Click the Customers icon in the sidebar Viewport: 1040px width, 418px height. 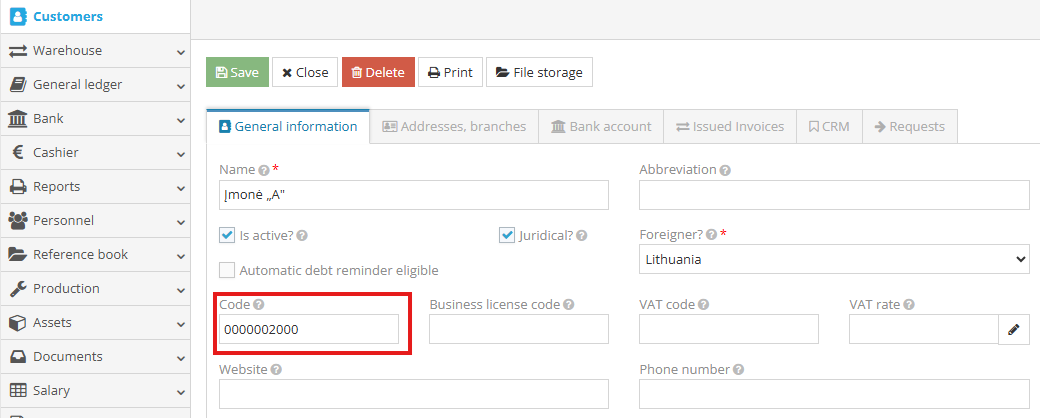pos(17,17)
